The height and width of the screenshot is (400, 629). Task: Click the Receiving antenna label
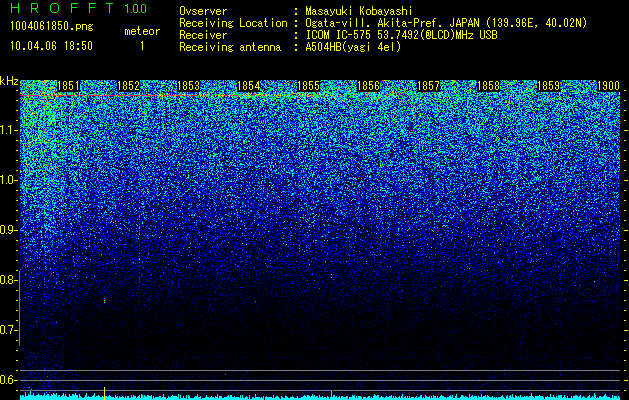pos(230,47)
